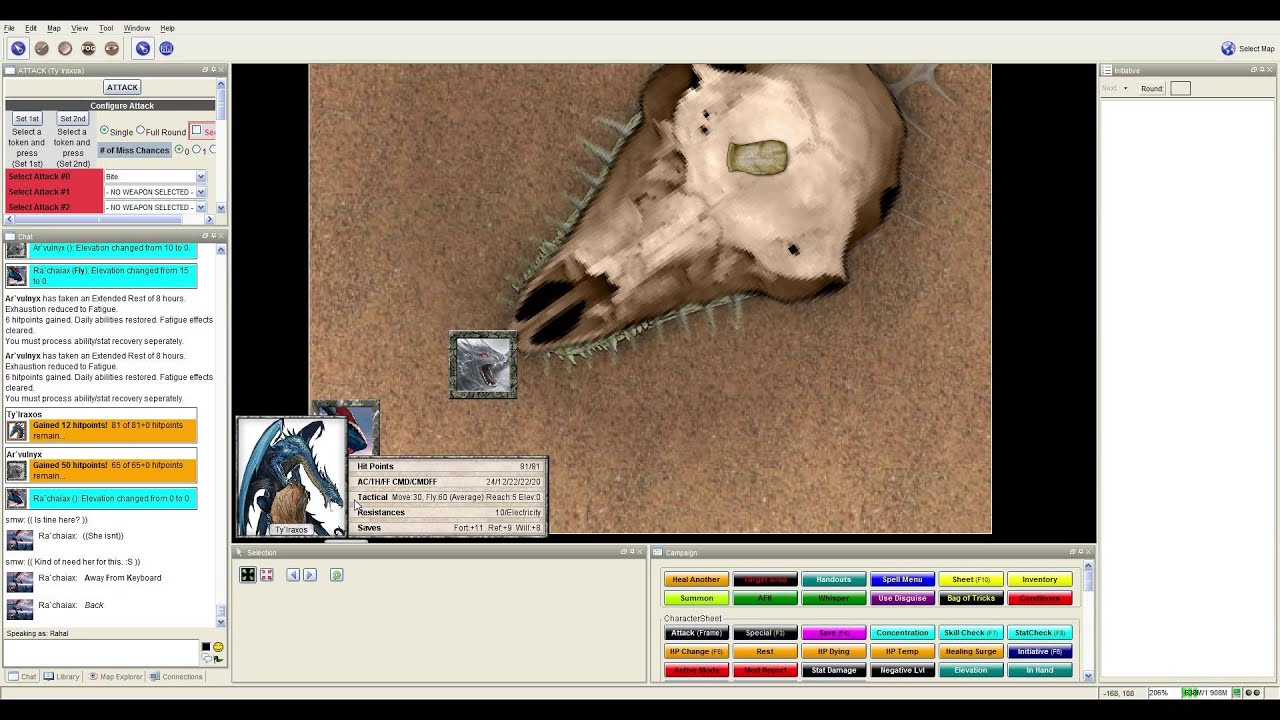Click the Spell Menu macro button
Screen dimensions: 1280x720
902,580
